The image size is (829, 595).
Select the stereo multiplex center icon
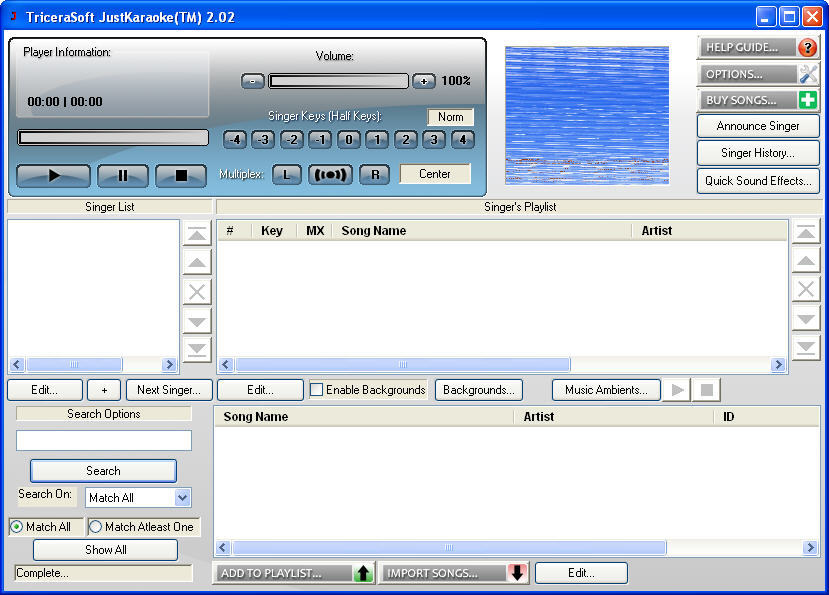point(330,174)
